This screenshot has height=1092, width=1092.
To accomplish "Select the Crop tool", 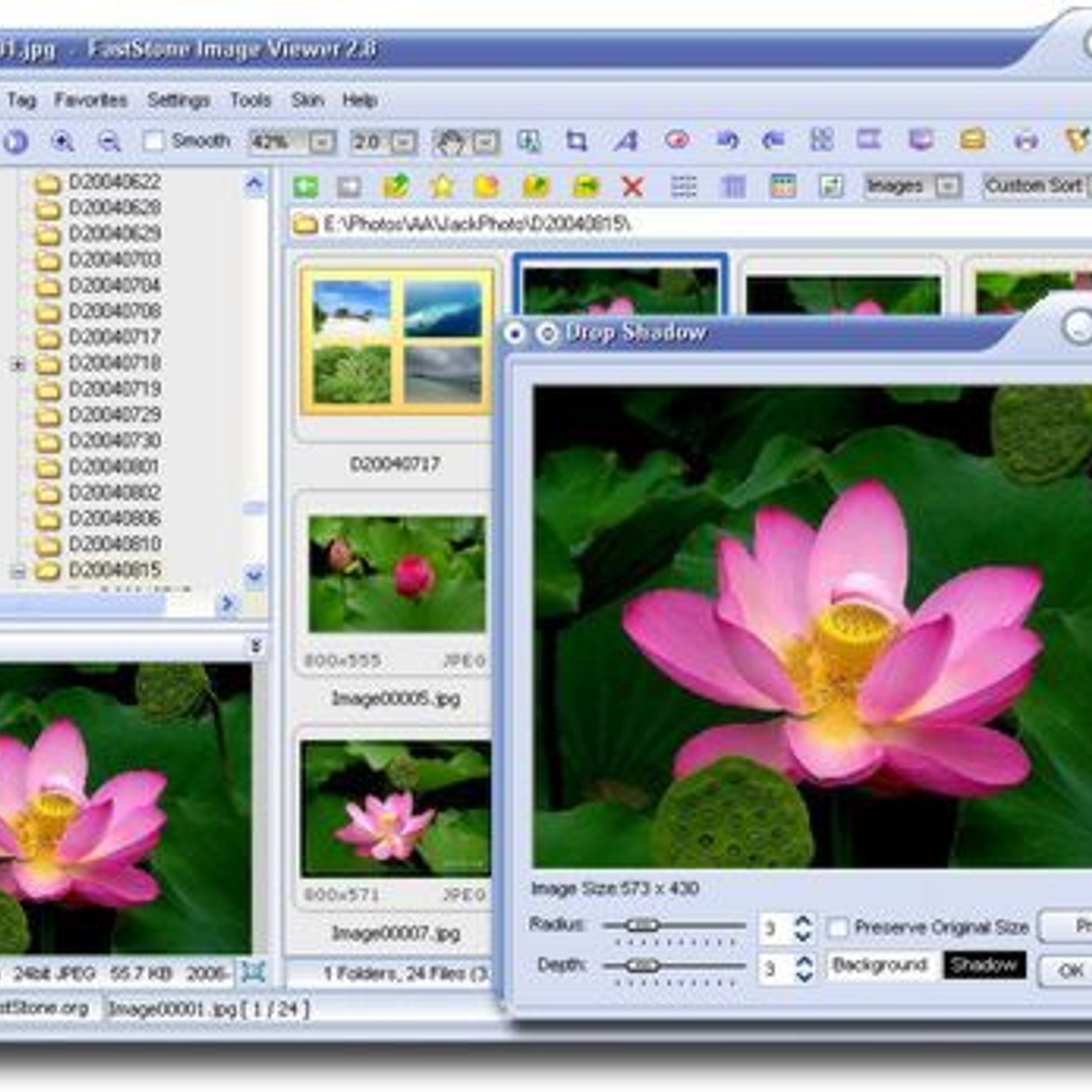I will click(576, 141).
